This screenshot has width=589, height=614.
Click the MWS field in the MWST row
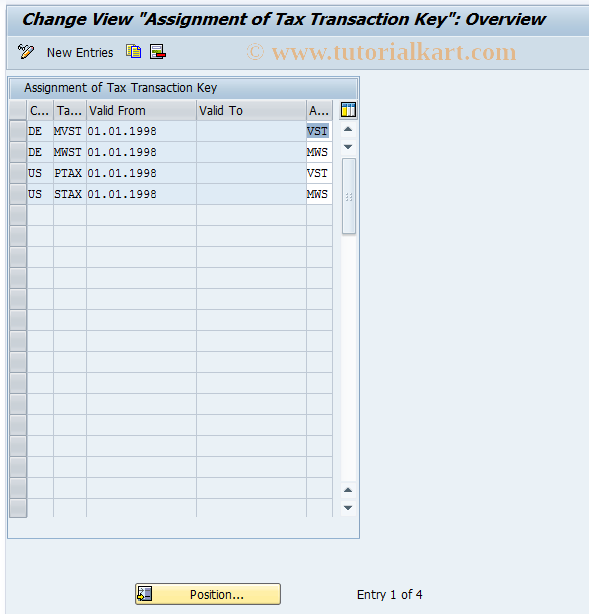pos(319,152)
